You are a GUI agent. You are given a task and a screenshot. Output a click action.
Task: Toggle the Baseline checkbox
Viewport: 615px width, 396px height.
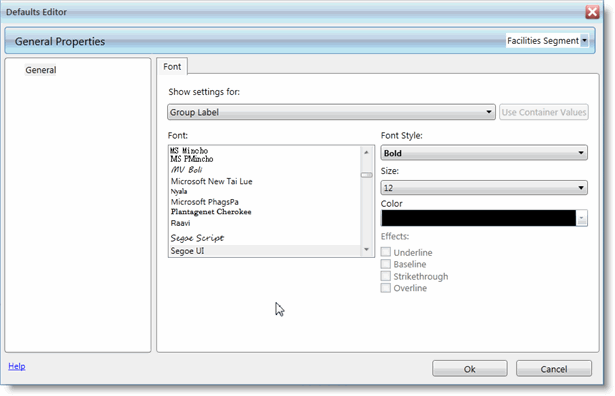click(x=386, y=264)
